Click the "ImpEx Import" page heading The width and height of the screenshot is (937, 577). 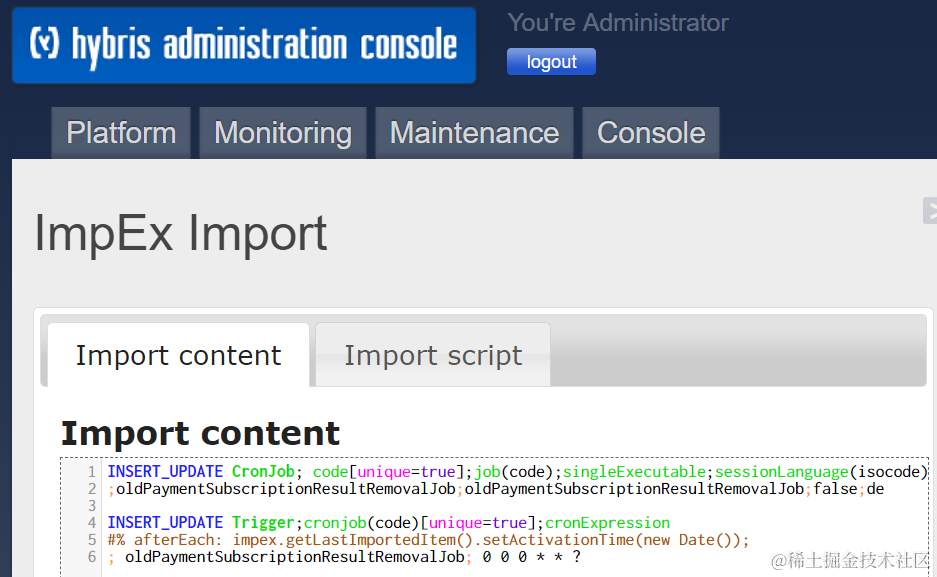click(x=180, y=233)
